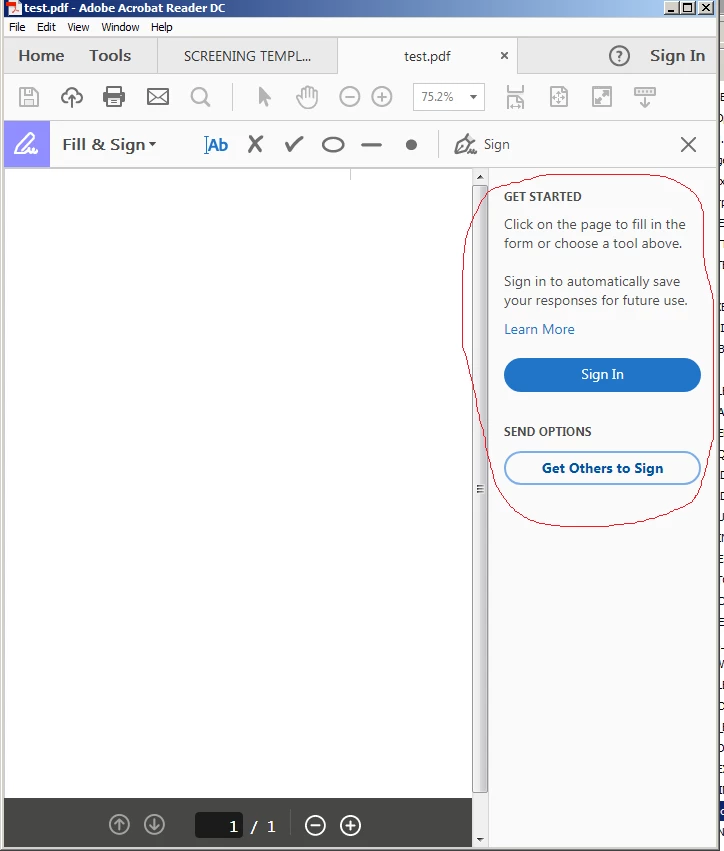Open the Fill & Sign dropdown menu
This screenshot has width=724, height=851.
pos(109,145)
